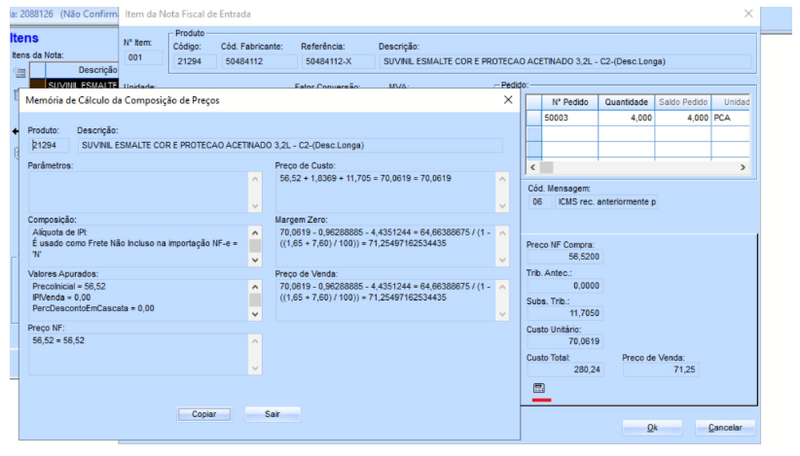Screen dimensions: 800x456
Task: Click the Preço NF Compra field
Action: pos(565,257)
